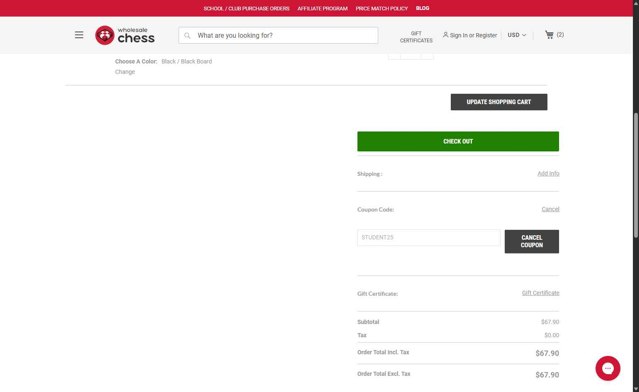The width and height of the screenshot is (639, 392).
Task: Click the cart item count (2)
Action: click(560, 35)
